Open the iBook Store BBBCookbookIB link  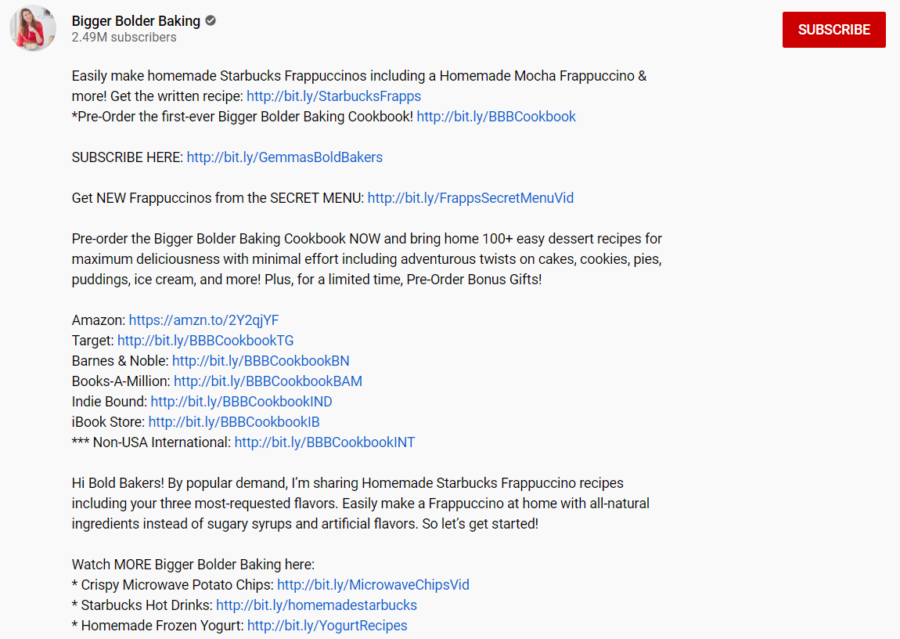[234, 422]
